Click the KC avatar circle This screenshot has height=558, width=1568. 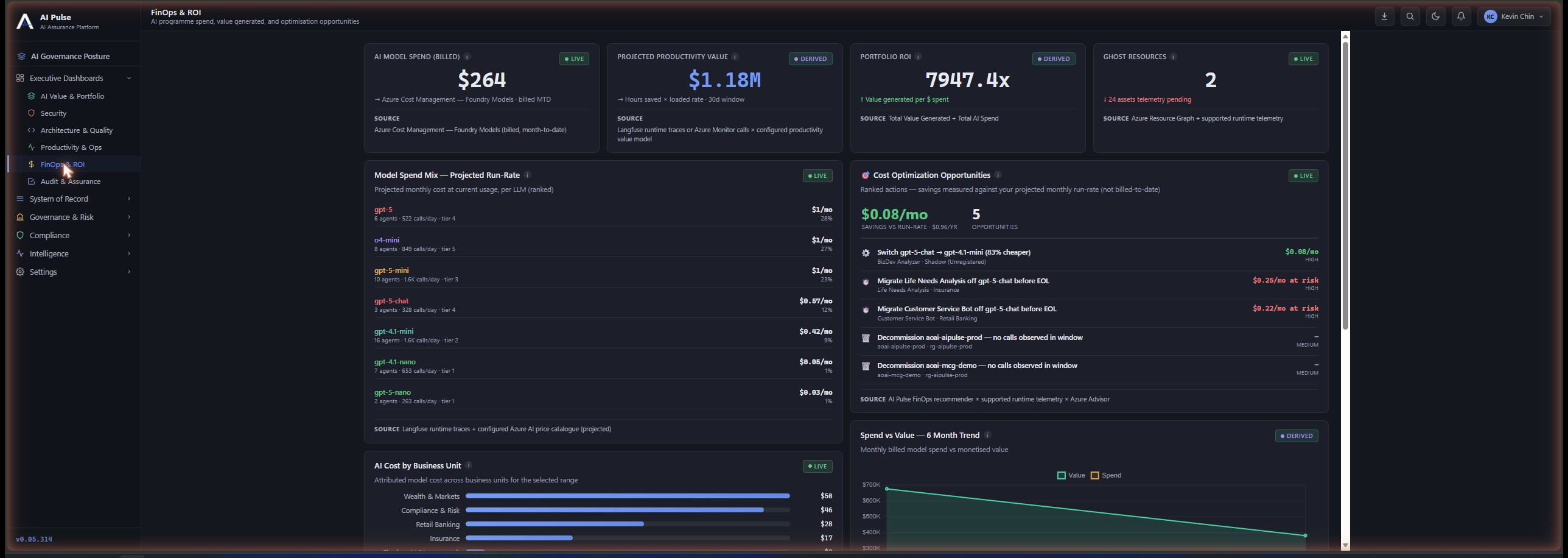[1490, 17]
